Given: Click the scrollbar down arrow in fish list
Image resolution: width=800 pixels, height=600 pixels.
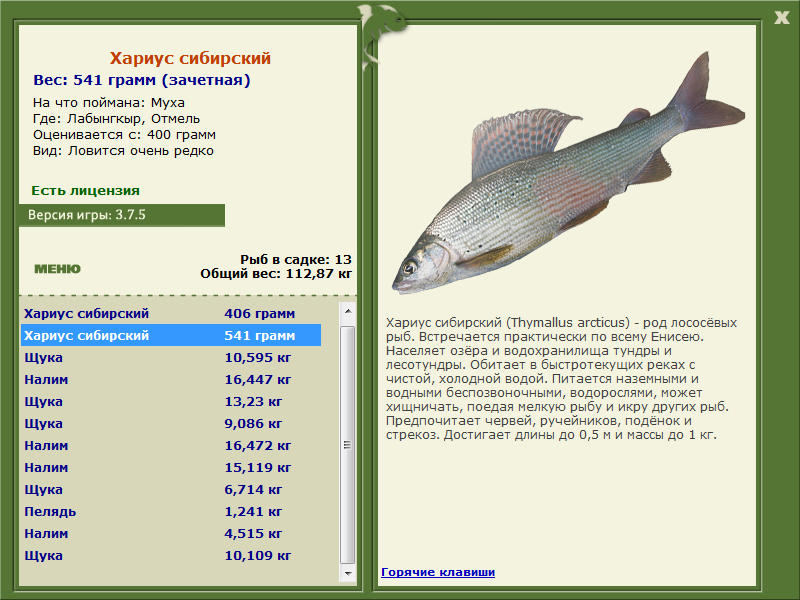Looking at the screenshot, I should click(x=347, y=573).
